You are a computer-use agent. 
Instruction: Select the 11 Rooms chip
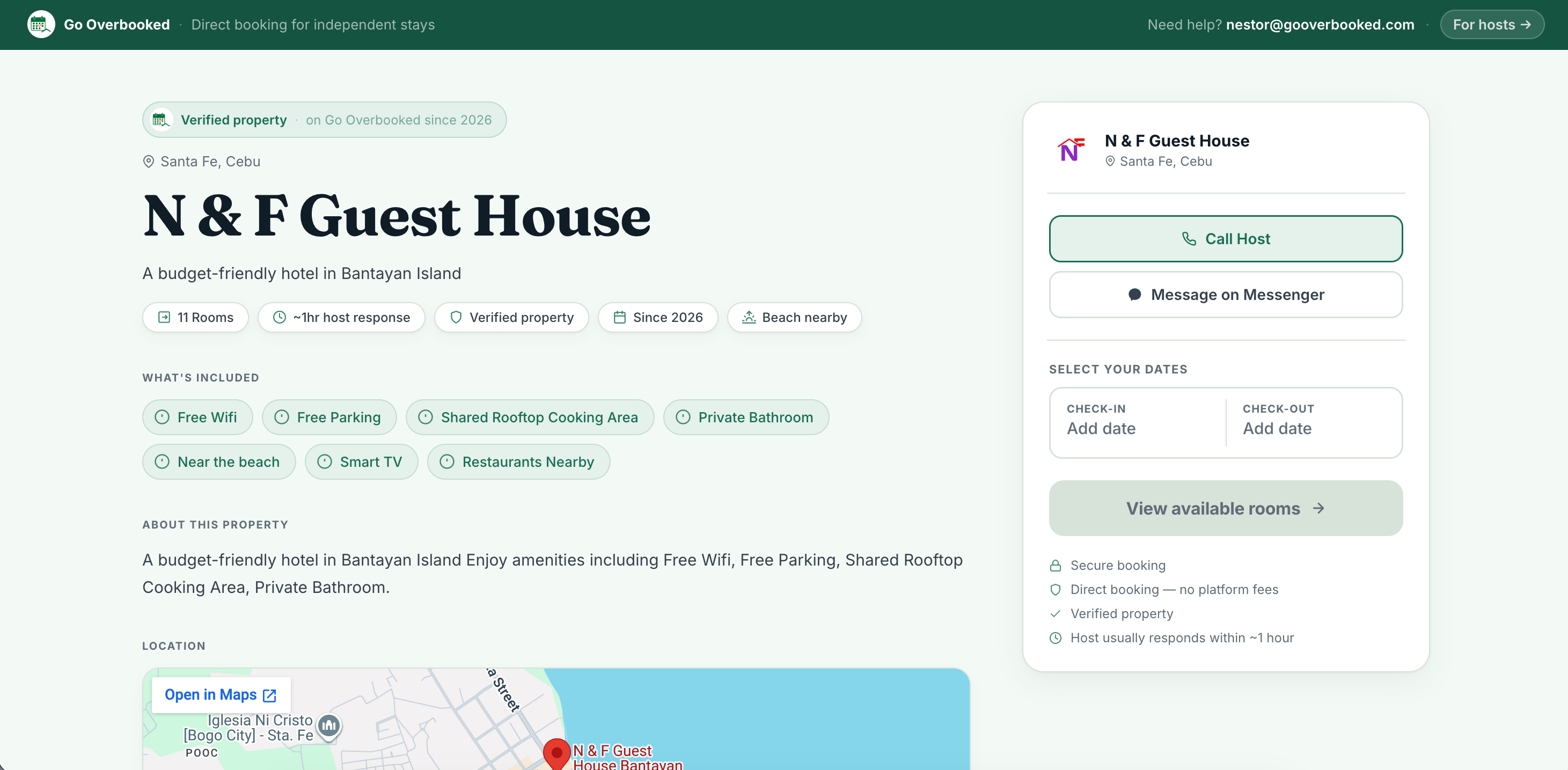tap(195, 317)
